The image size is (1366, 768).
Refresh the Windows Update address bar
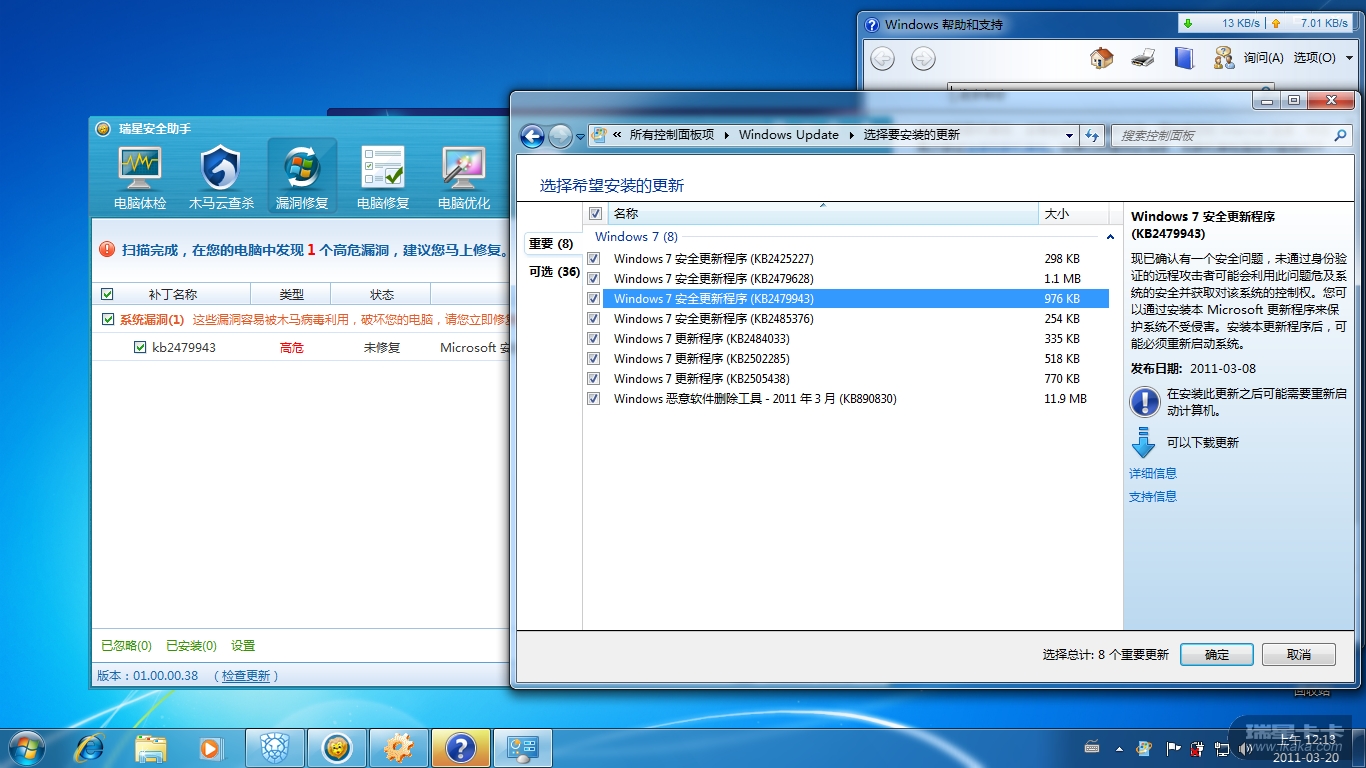1092,135
